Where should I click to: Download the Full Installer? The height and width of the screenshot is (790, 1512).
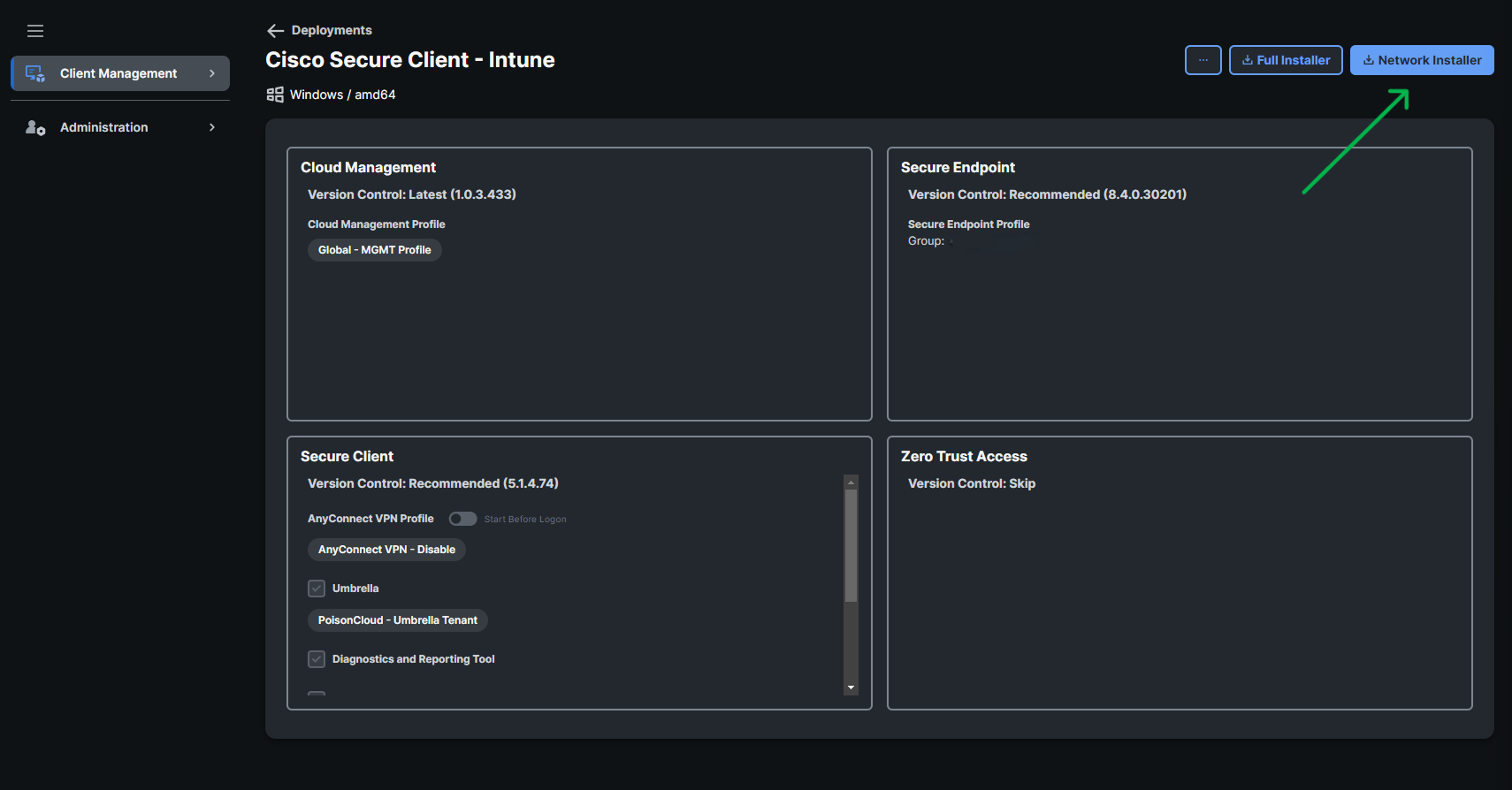pos(1286,60)
